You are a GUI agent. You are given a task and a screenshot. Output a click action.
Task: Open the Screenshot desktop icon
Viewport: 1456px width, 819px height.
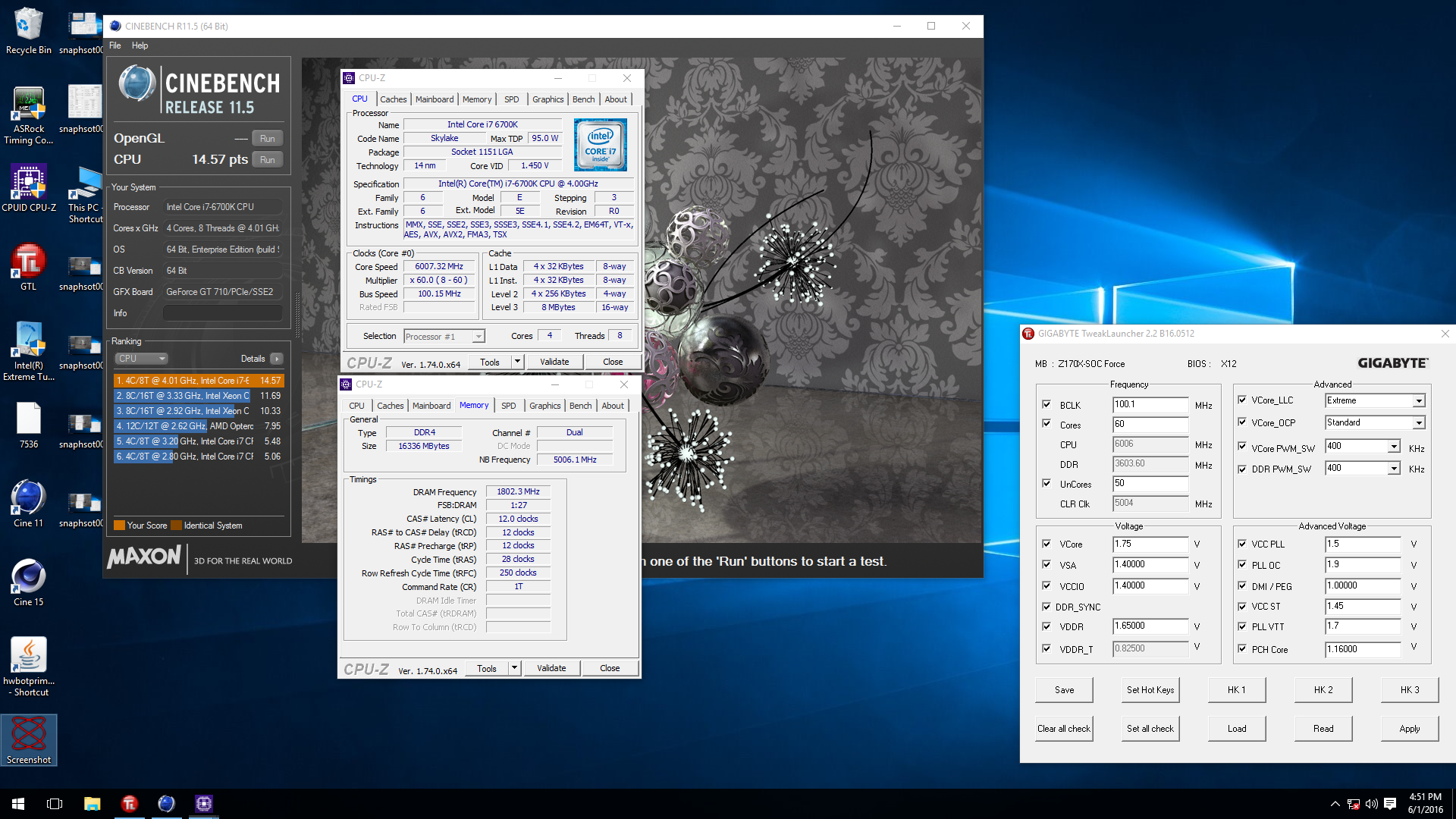tap(29, 740)
